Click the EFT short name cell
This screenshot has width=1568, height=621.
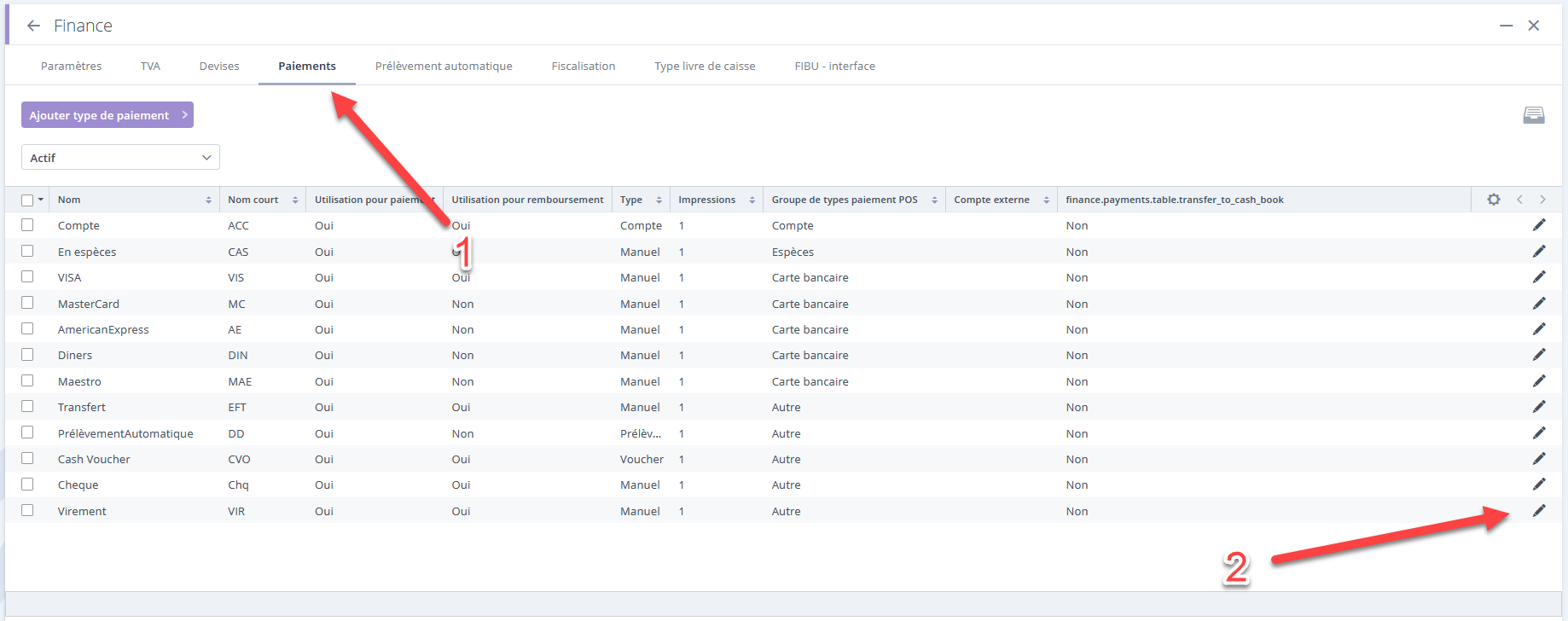click(x=237, y=407)
